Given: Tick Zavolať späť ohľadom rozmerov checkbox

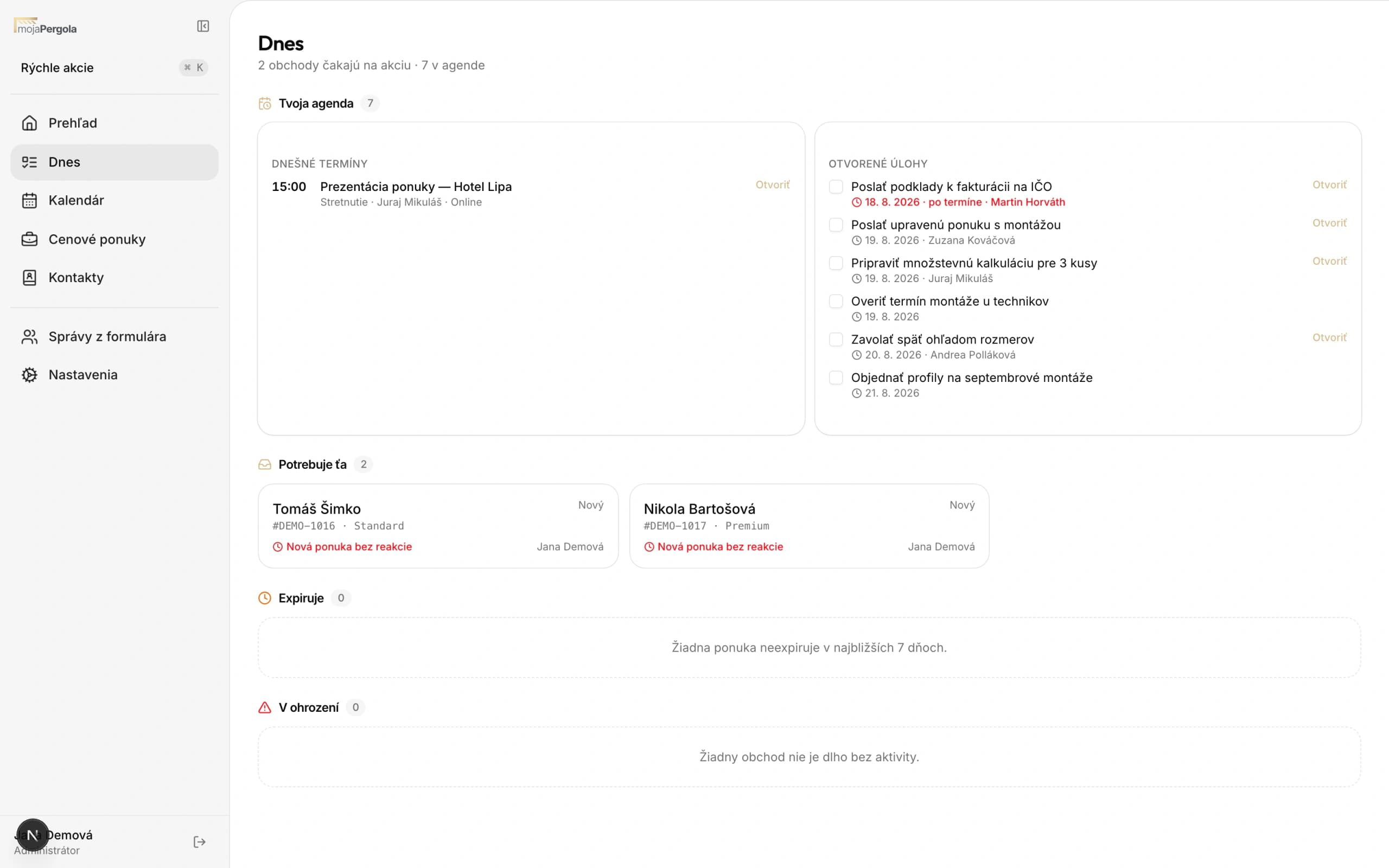Looking at the screenshot, I should [x=836, y=339].
